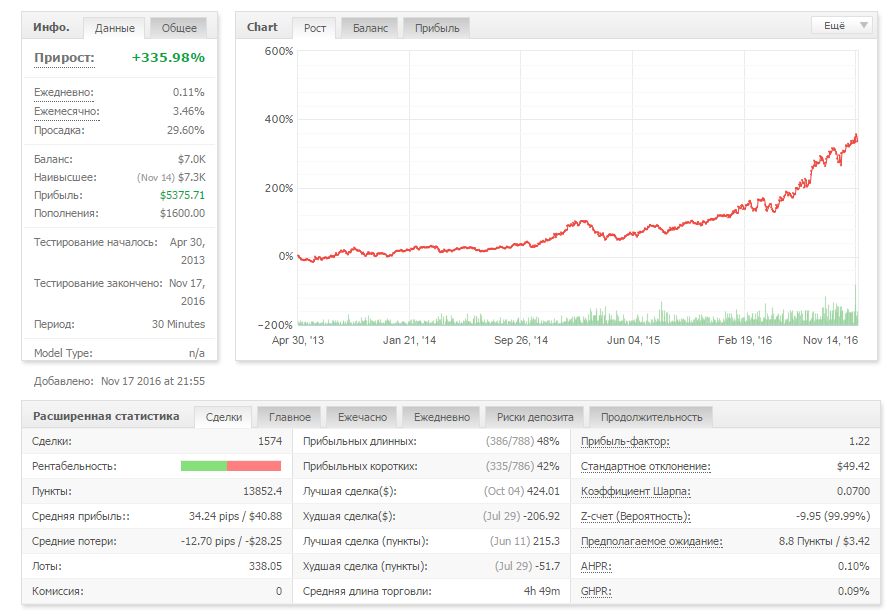Click the Рентабельность green-red bar
Screen dimensions: 886x612
coord(231,466)
